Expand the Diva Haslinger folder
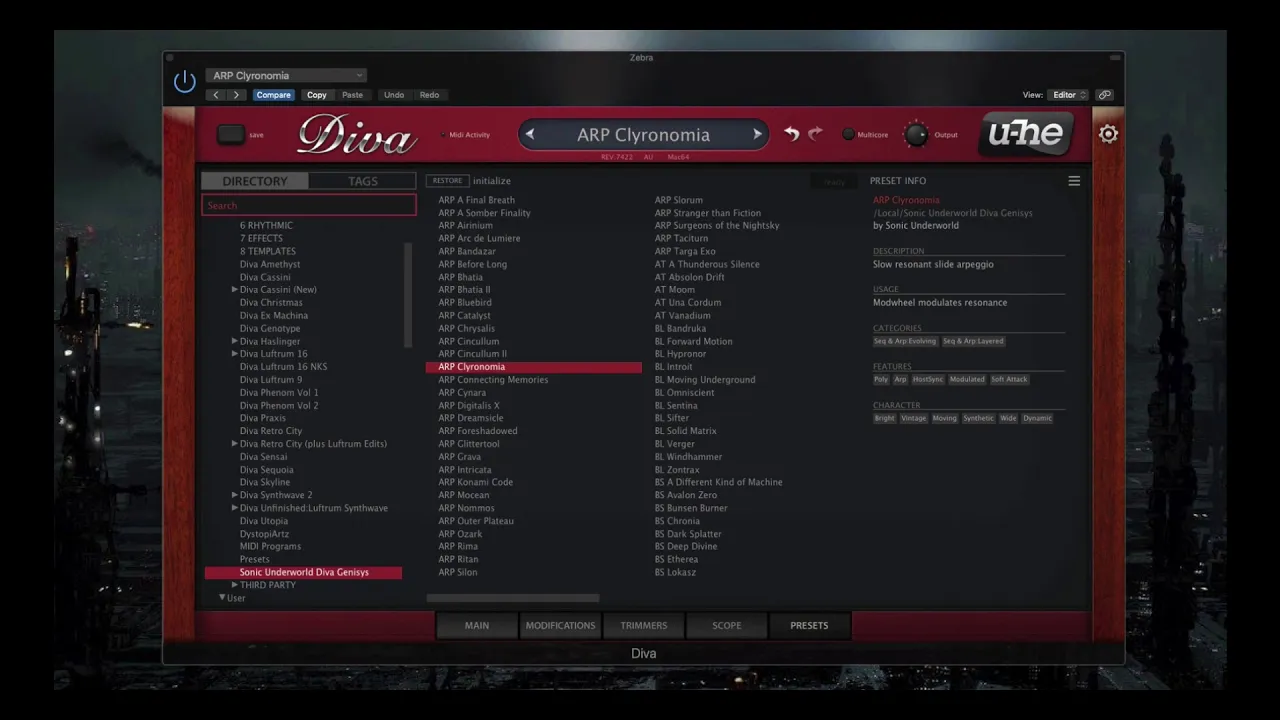This screenshot has width=1280, height=720. tap(235, 341)
